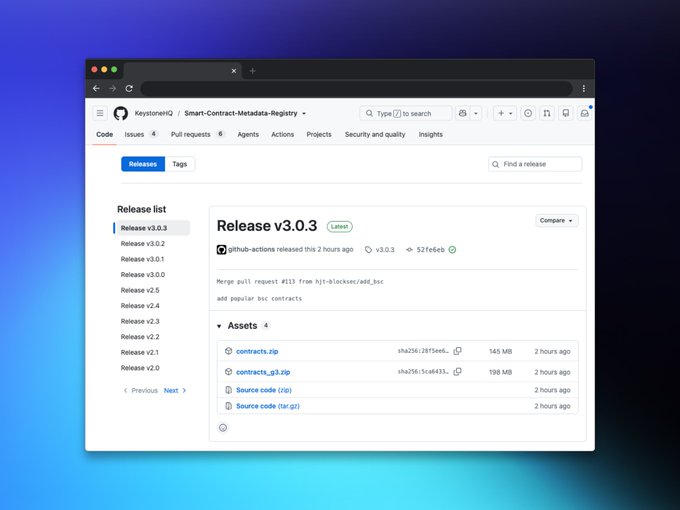Click the green commit status check icon

click(x=452, y=250)
